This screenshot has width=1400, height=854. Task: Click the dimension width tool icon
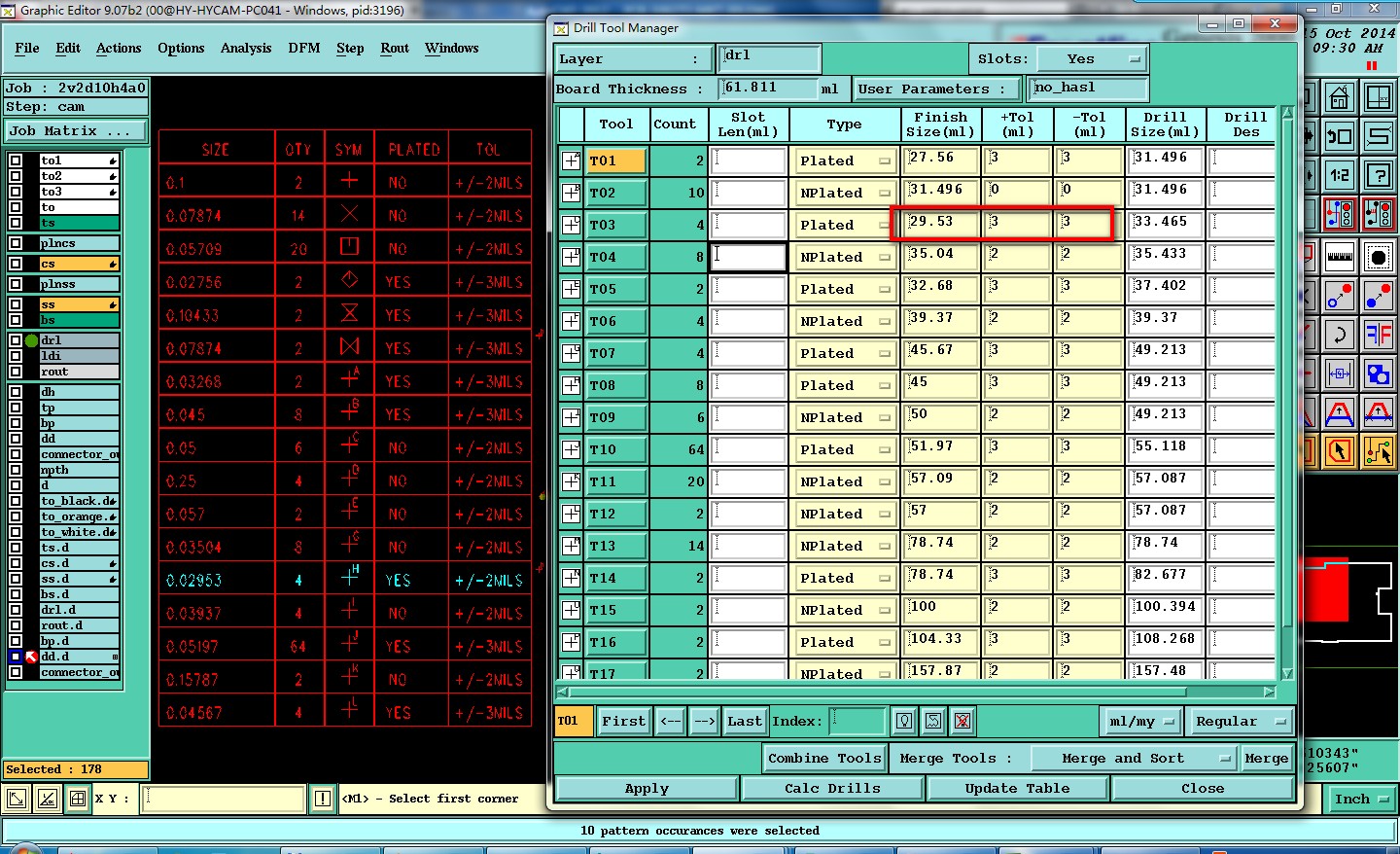tap(1339, 374)
